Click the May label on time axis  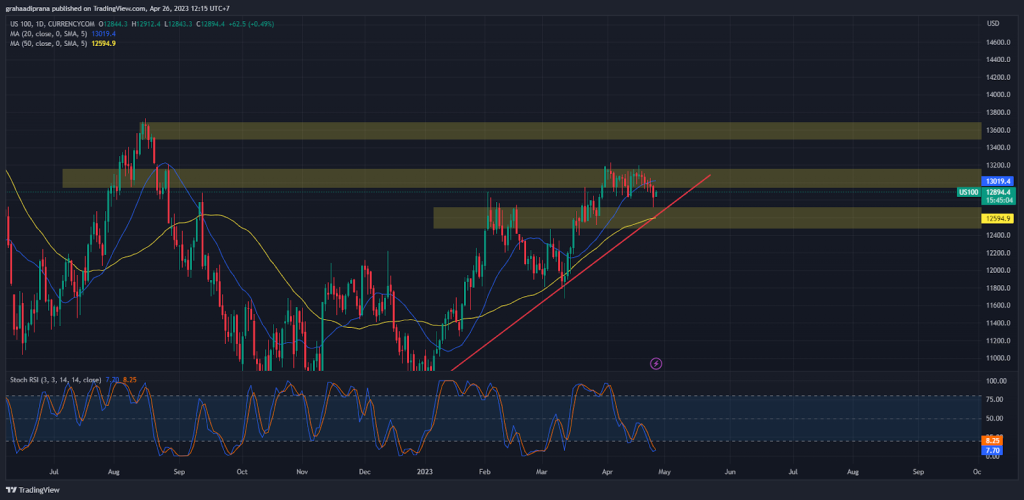point(664,471)
